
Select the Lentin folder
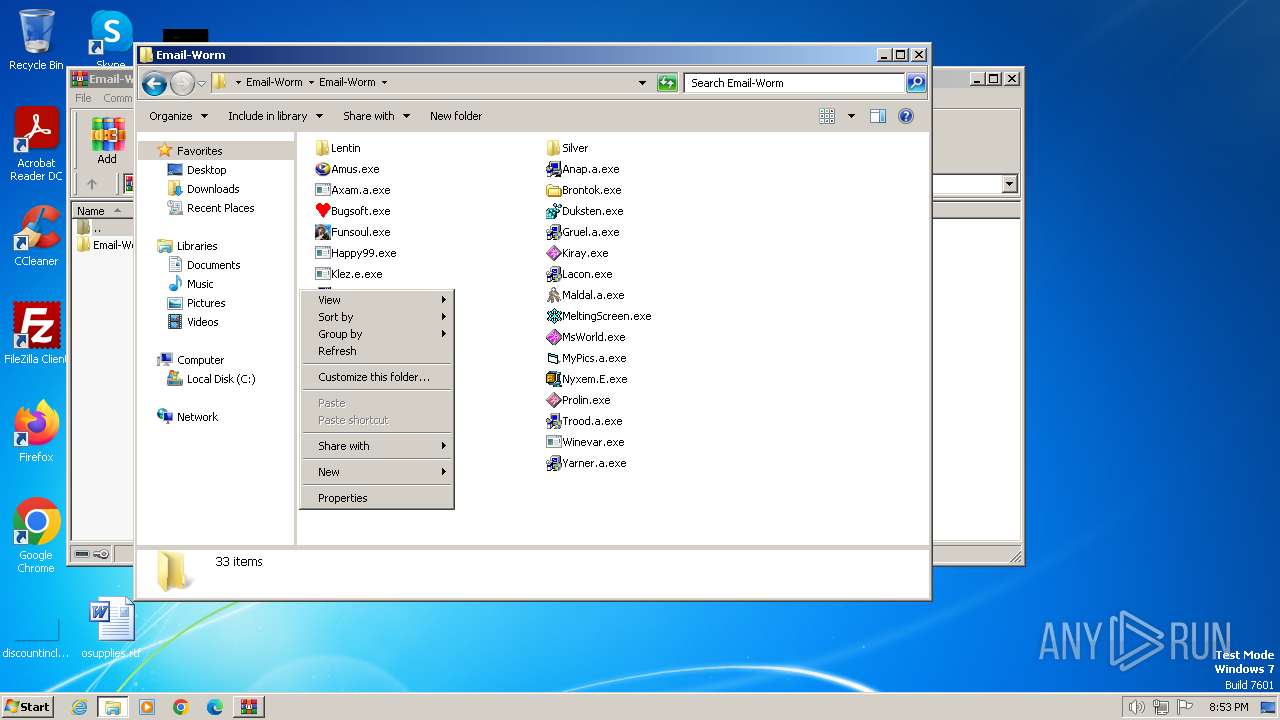[337, 148]
